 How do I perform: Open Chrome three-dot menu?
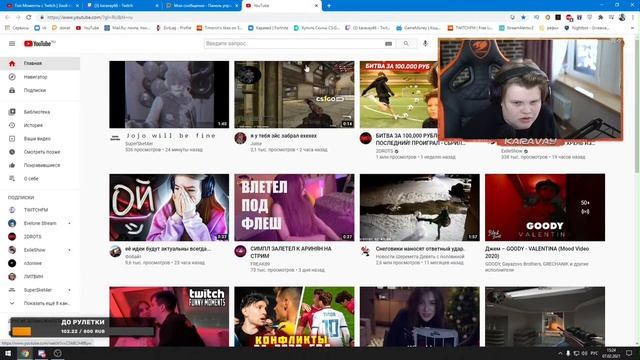coord(633,18)
